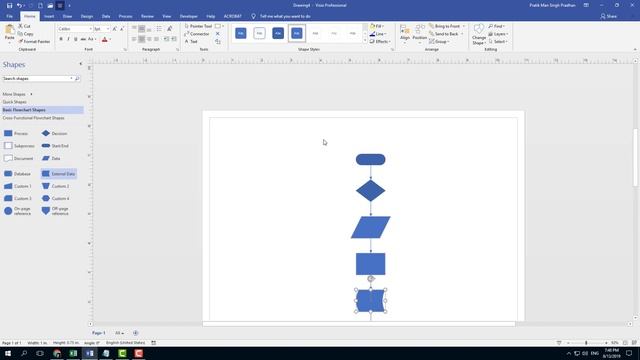This screenshot has height=360, width=640.
Task: Open the Process ribbon tab
Action: [x=125, y=16]
